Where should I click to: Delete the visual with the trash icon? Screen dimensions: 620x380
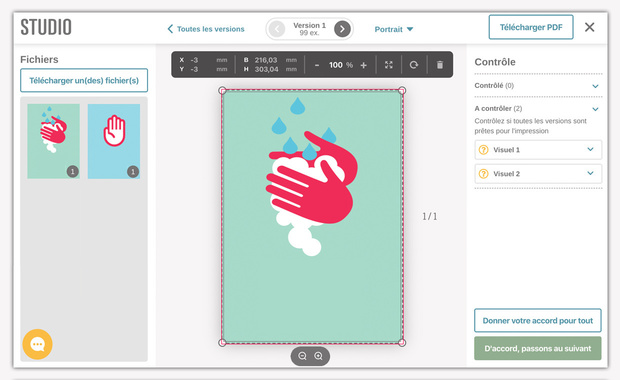click(440, 65)
